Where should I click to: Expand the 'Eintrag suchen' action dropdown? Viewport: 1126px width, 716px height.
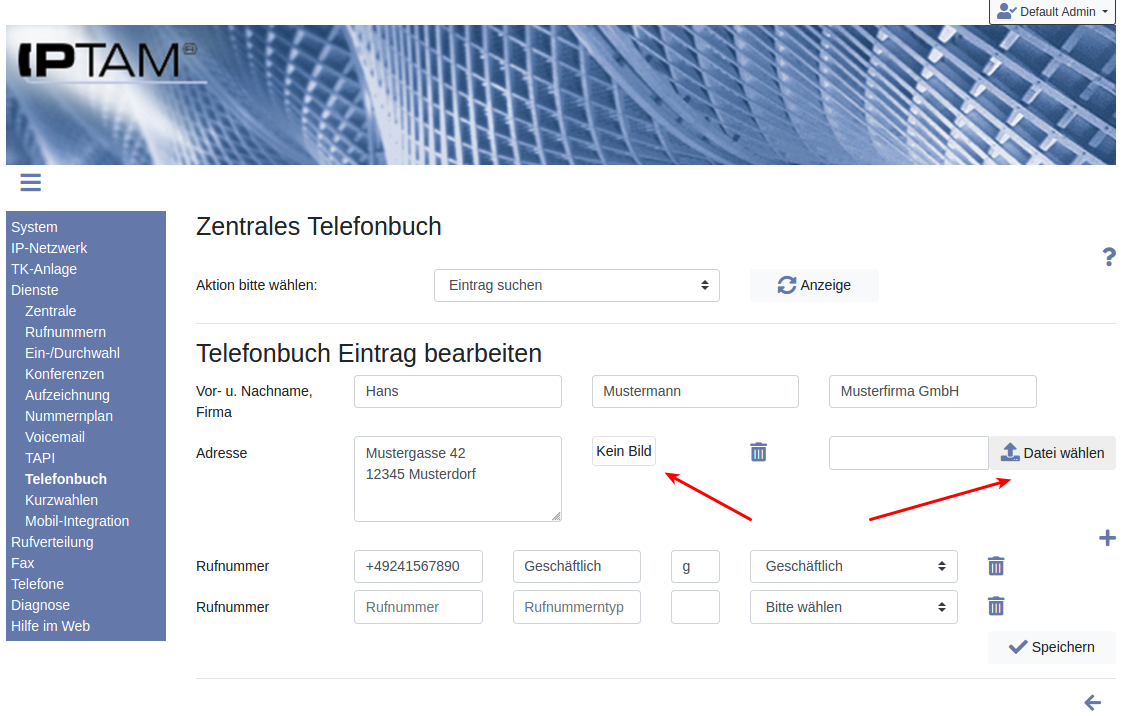pos(577,285)
